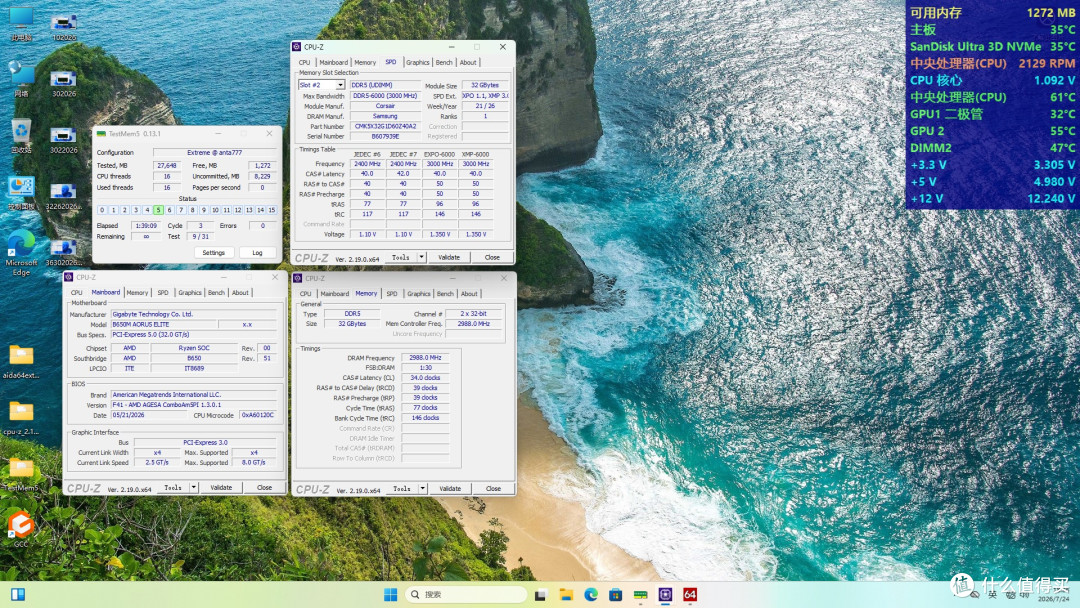The height and width of the screenshot is (608, 1080).
Task: Switch to Mainboard tab in SPD window
Action: 333,62
